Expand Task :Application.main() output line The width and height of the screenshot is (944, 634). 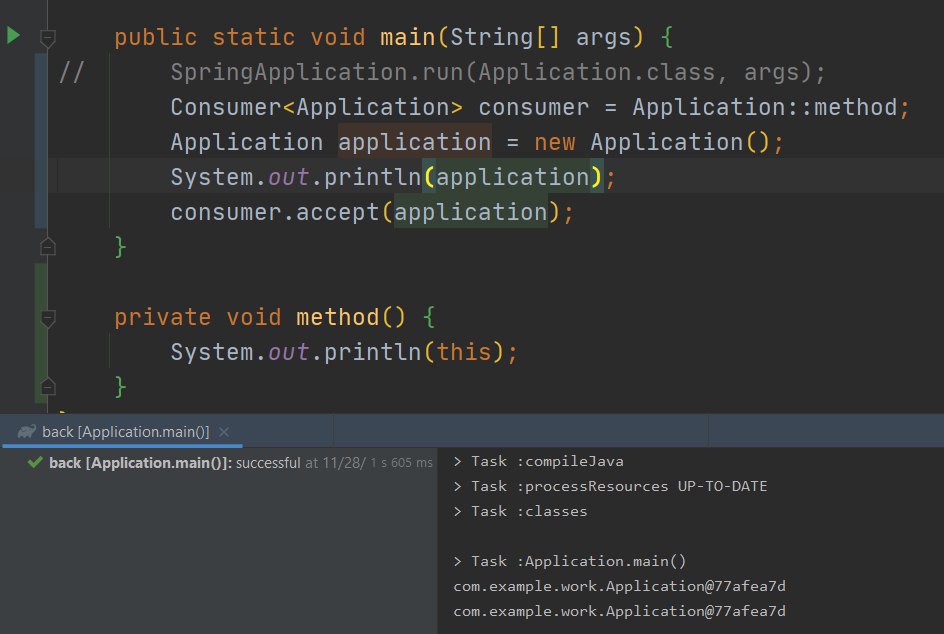[x=570, y=561]
